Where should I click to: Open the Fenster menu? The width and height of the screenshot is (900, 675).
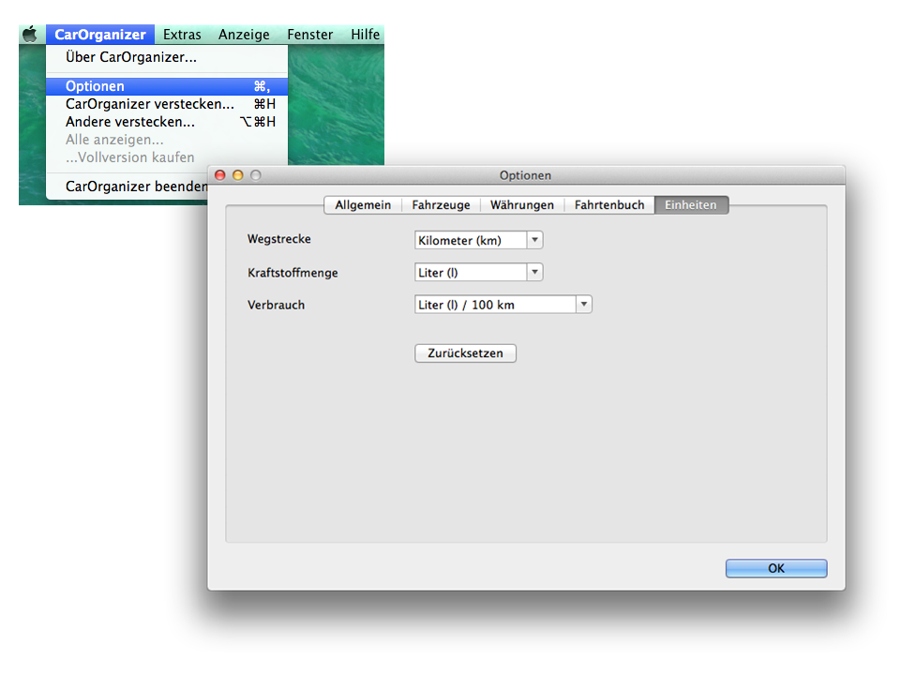(x=310, y=34)
